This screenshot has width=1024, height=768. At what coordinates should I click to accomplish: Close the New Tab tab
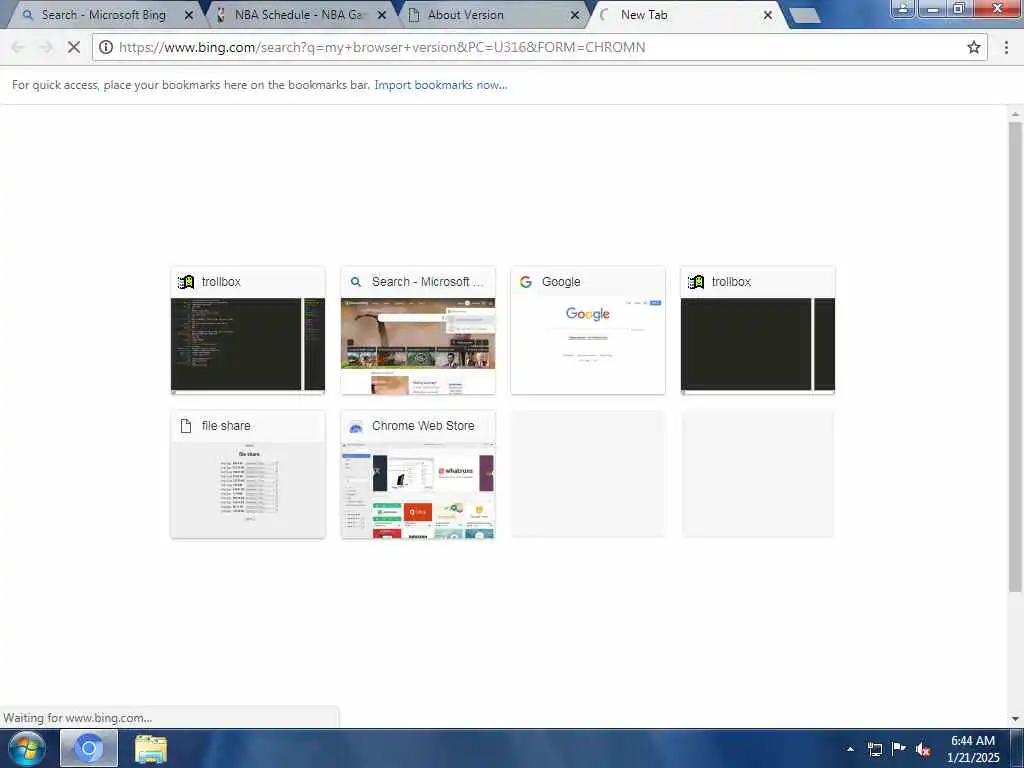pos(768,15)
